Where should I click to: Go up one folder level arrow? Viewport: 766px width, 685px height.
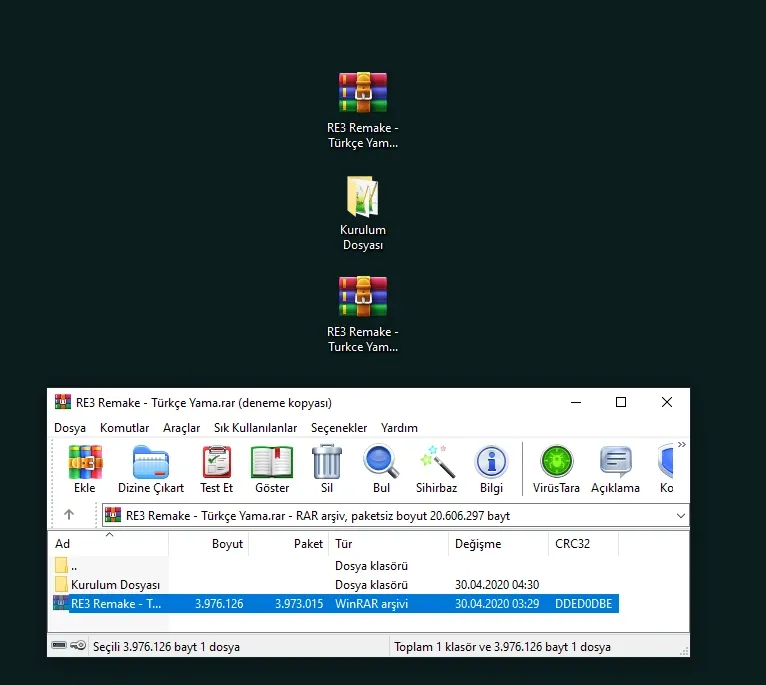[69, 515]
